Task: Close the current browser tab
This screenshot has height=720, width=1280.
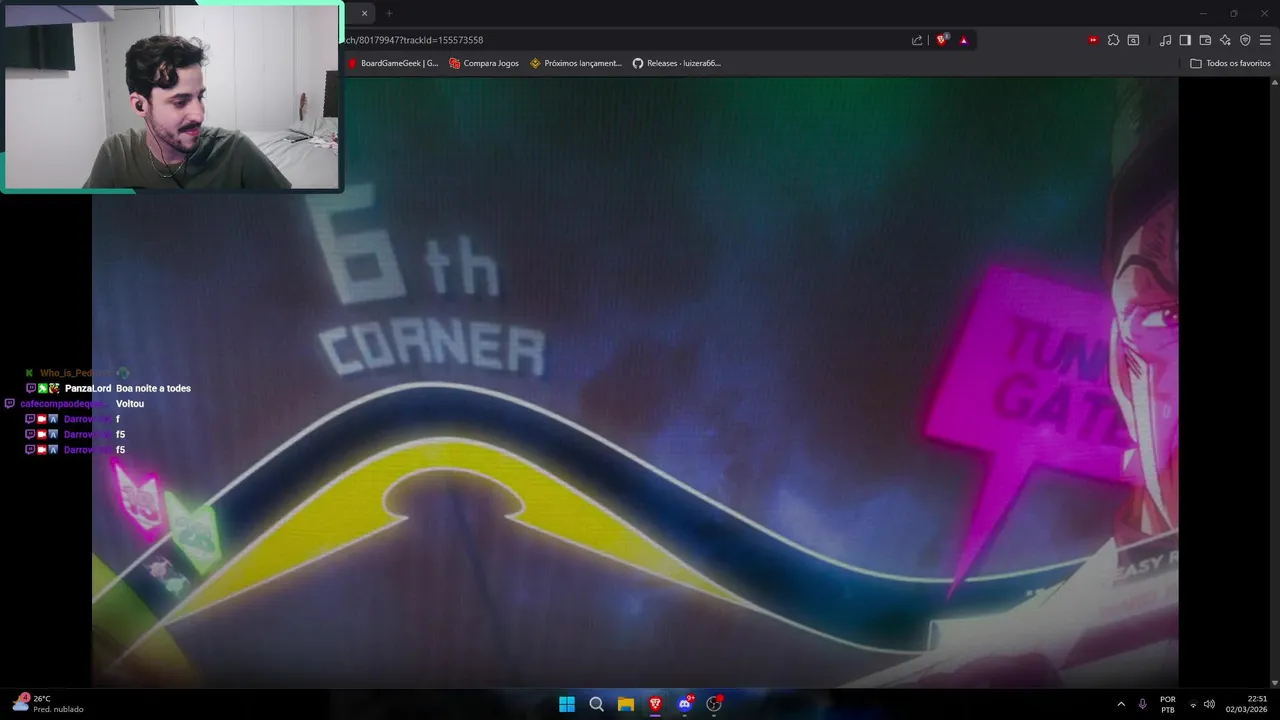Action: coord(364,13)
